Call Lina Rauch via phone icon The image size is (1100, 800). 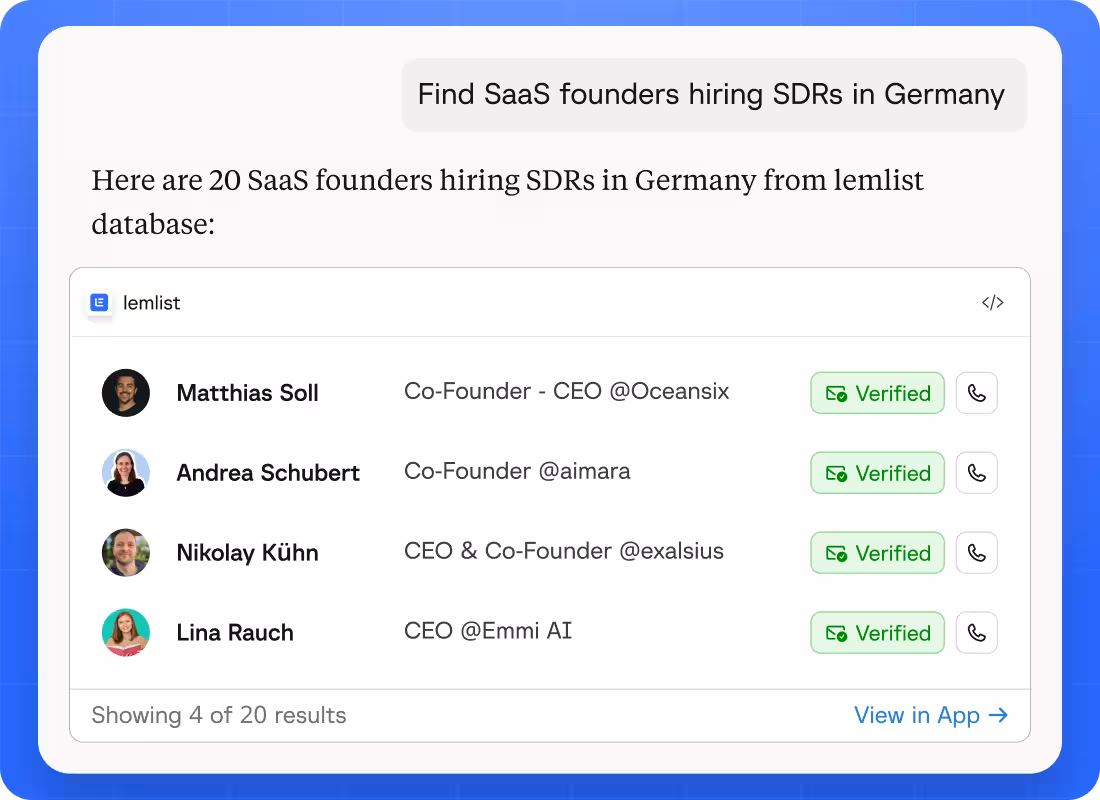pyautogui.click(x=977, y=633)
